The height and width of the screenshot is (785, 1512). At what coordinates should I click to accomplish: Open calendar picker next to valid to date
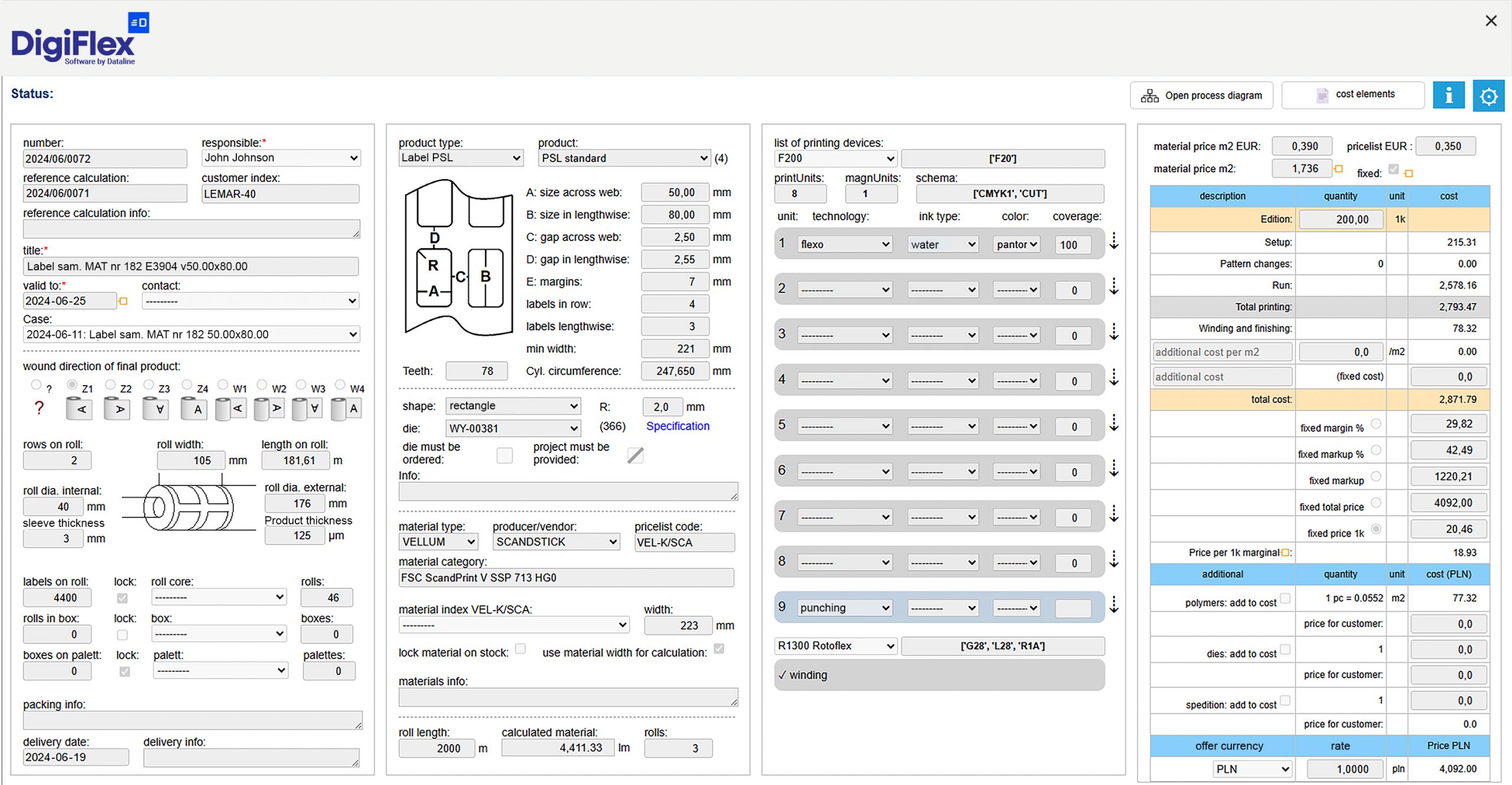point(123,301)
